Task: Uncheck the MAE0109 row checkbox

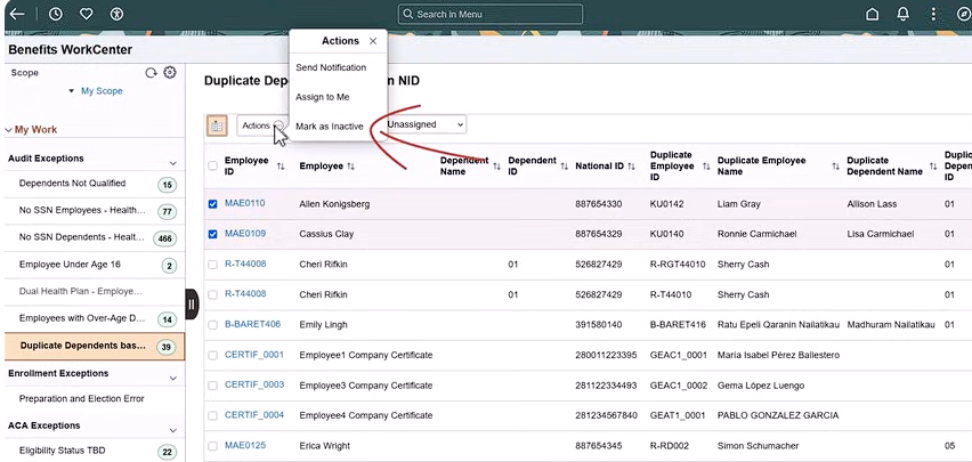Action: [213, 234]
